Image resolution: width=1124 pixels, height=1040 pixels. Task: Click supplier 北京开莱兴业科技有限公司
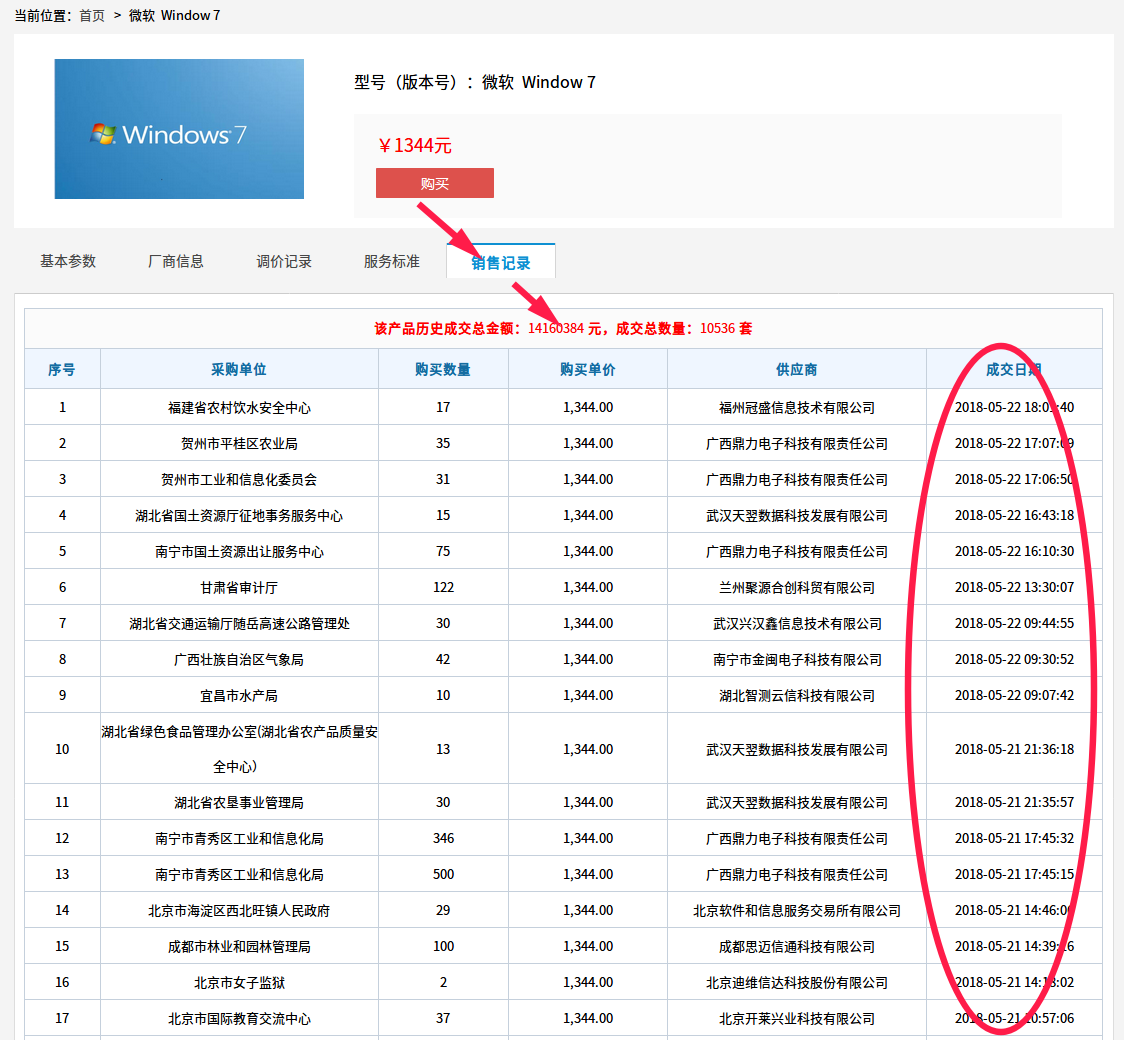pyautogui.click(x=796, y=1018)
